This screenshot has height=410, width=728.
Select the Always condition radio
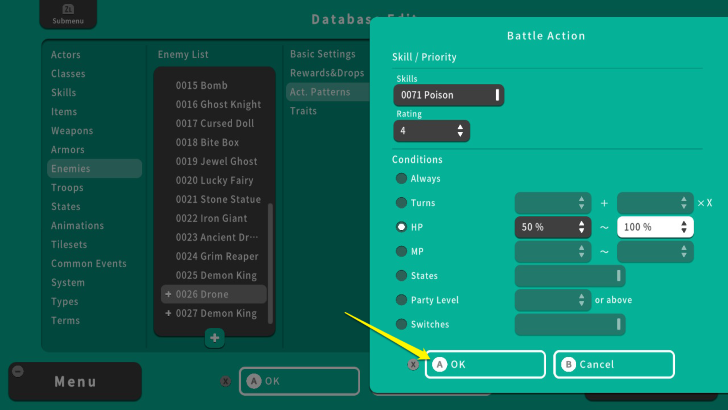[401, 179]
